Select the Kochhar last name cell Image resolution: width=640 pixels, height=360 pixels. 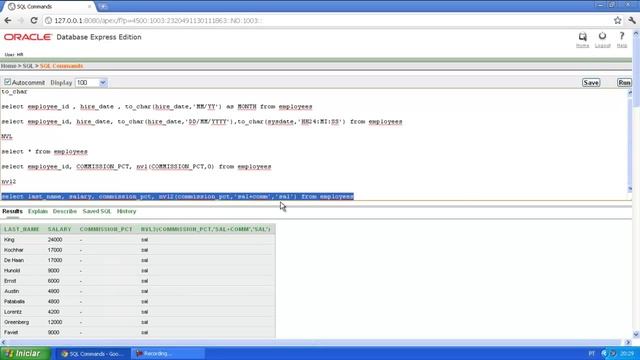click(14, 250)
